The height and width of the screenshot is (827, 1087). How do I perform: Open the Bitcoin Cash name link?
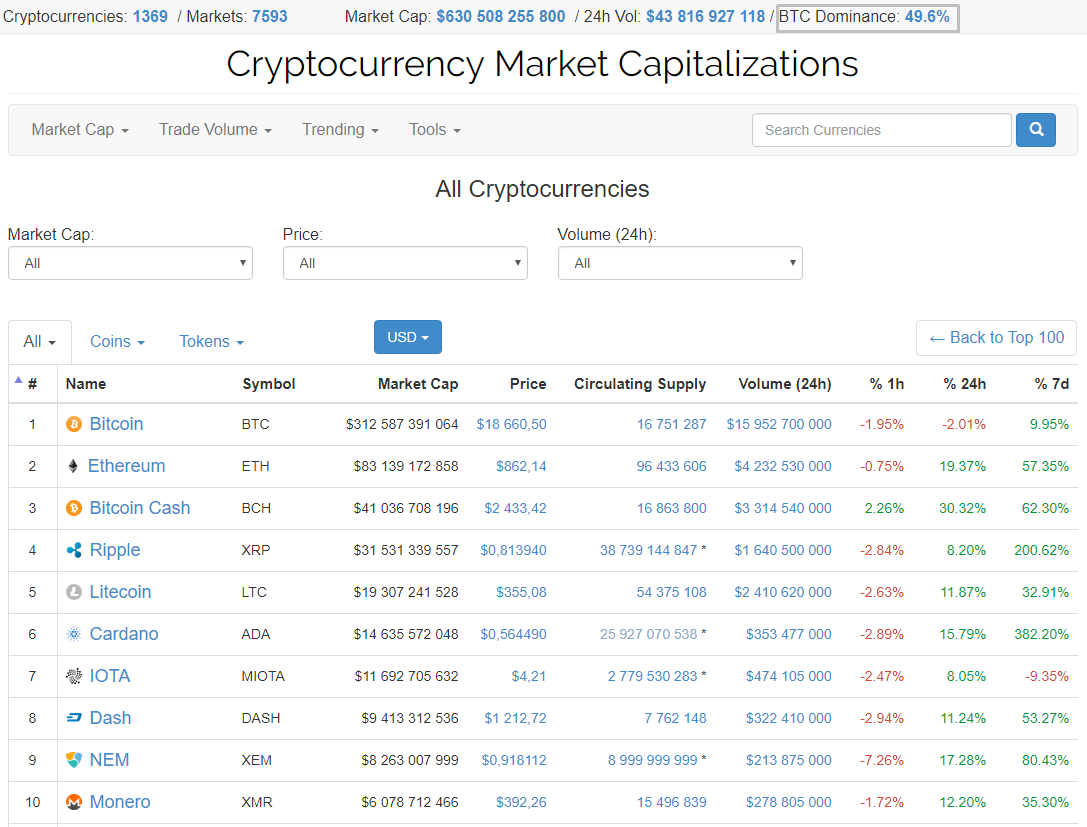pos(139,508)
